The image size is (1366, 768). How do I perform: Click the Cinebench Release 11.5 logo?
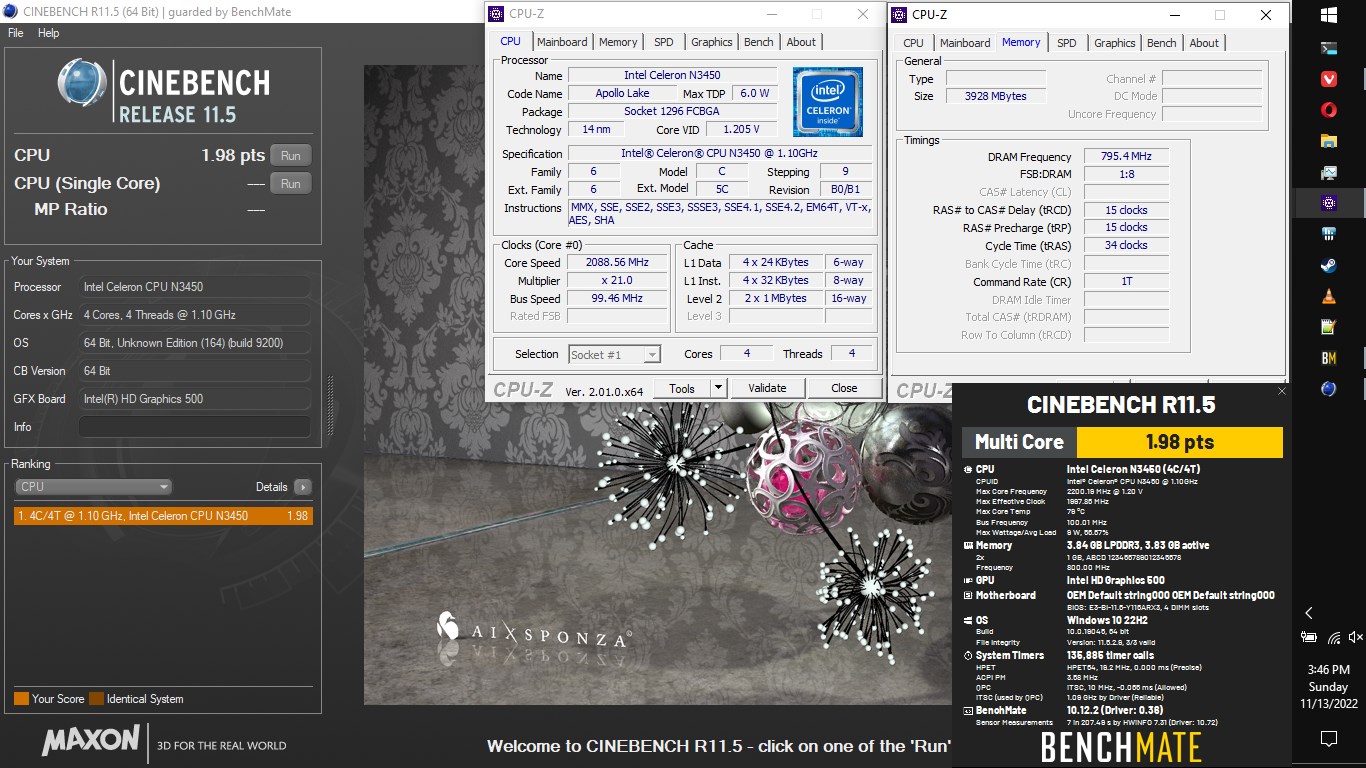point(163,91)
